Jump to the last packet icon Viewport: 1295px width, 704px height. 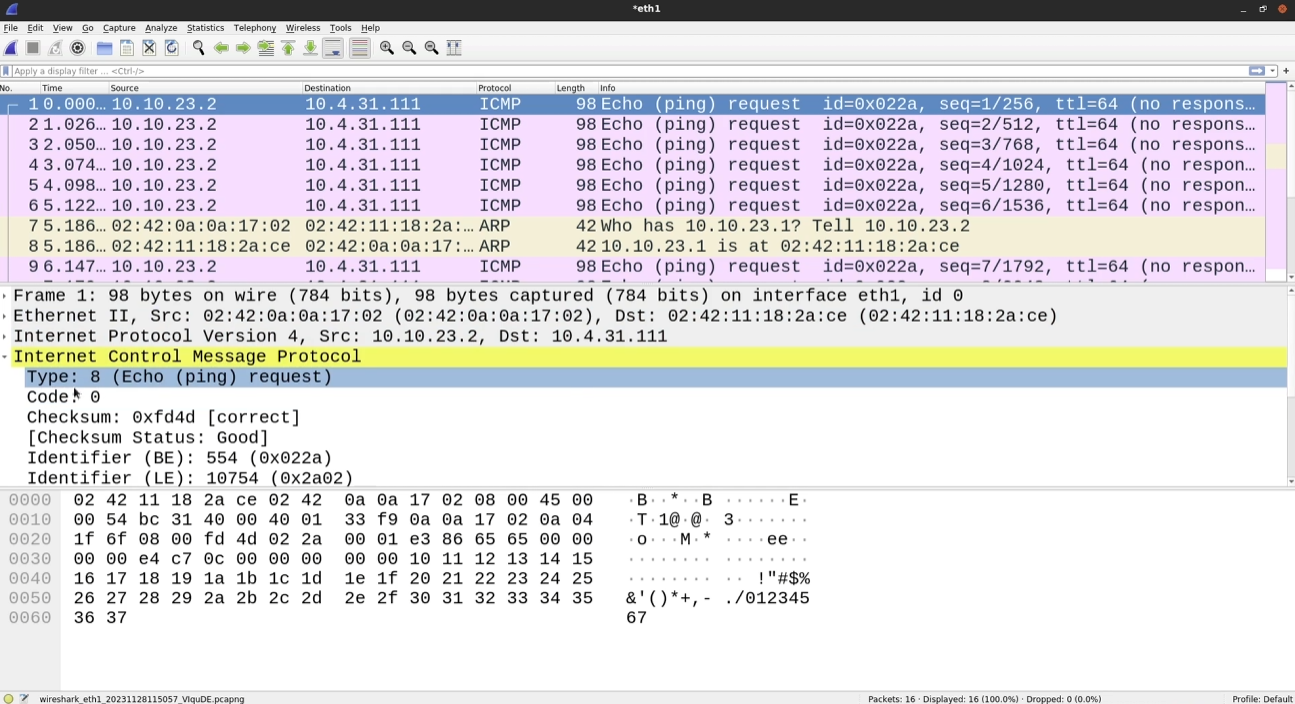[x=310, y=48]
